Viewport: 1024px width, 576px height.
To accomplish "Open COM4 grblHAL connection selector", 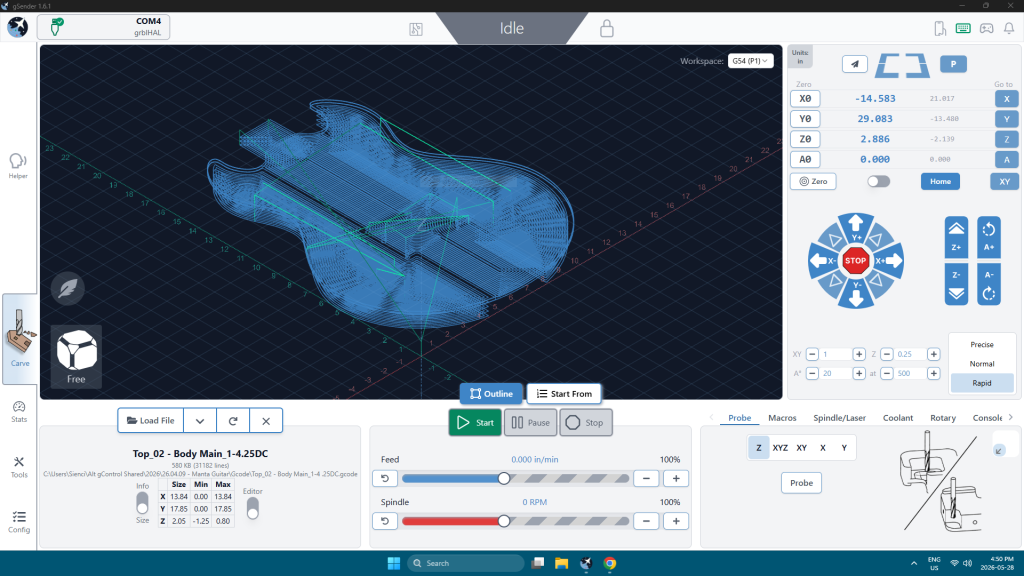I will tap(104, 27).
